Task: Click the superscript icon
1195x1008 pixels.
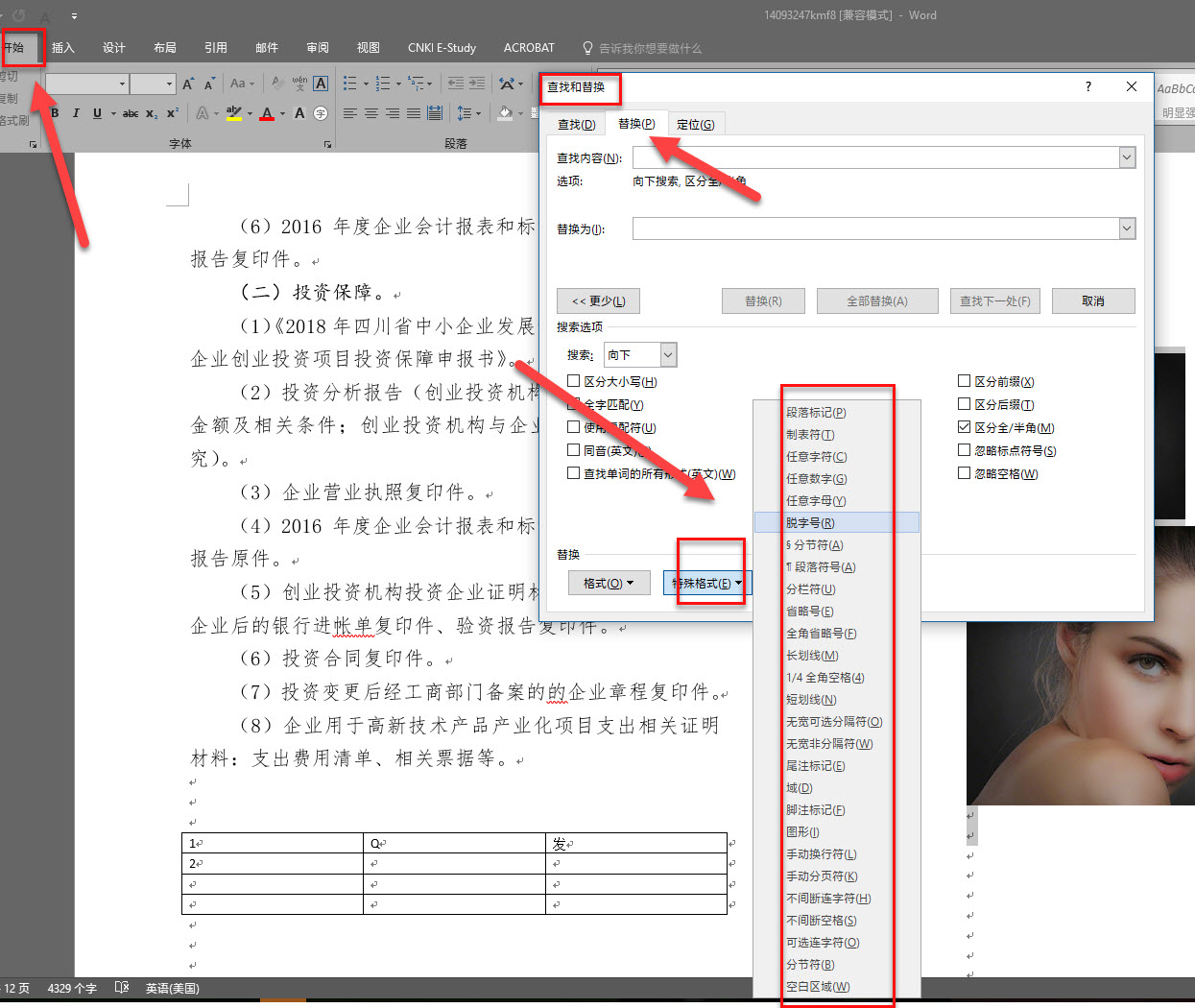Action: [171, 112]
